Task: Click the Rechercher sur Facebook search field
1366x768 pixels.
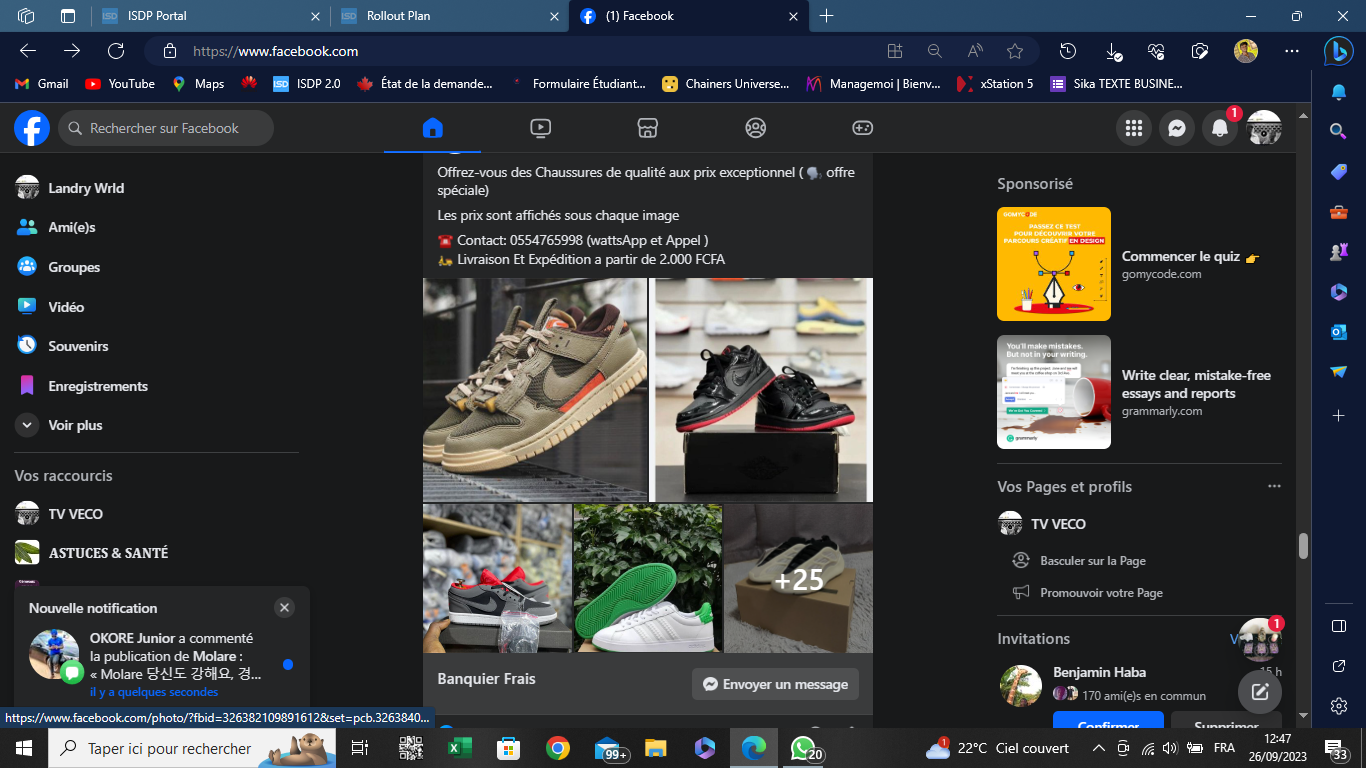Action: pos(165,128)
